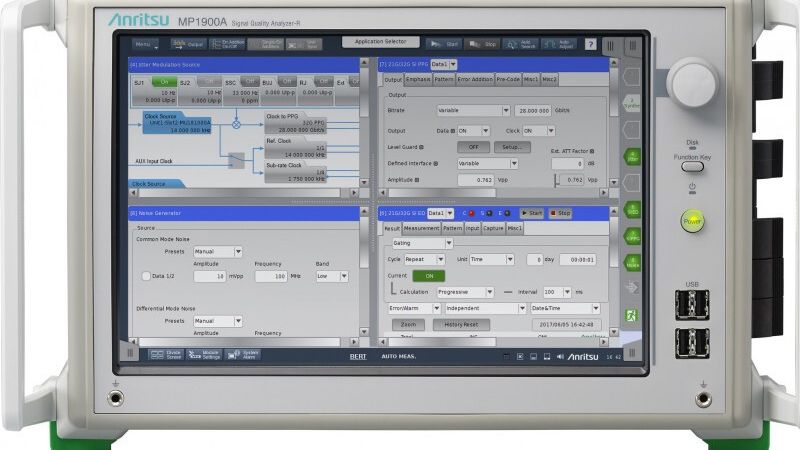Open help with the question mark icon
The width and height of the screenshot is (800, 450).
point(590,44)
